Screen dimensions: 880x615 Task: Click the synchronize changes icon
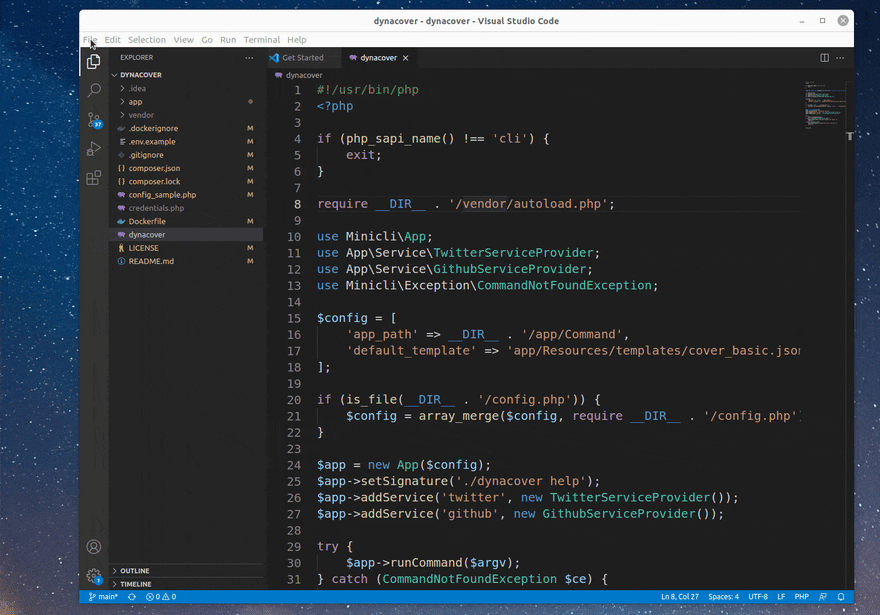(132, 596)
